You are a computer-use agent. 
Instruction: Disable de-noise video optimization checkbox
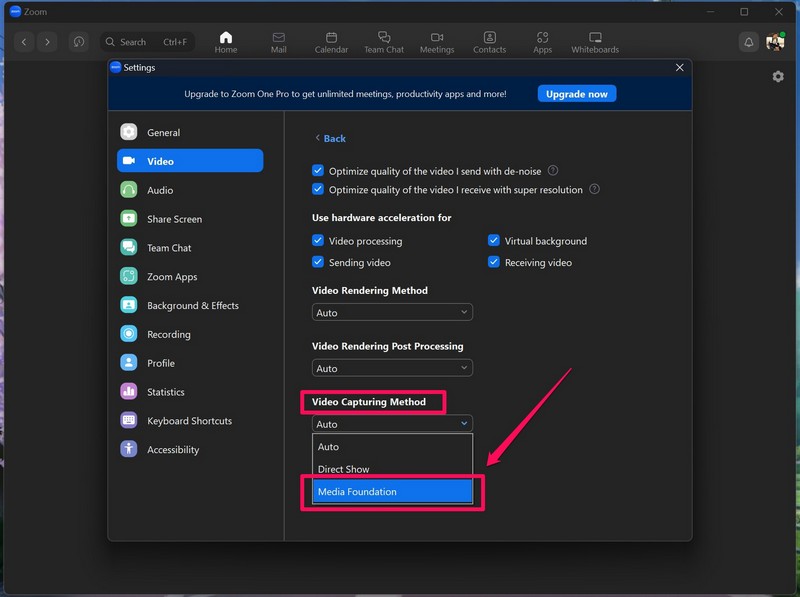click(318, 171)
